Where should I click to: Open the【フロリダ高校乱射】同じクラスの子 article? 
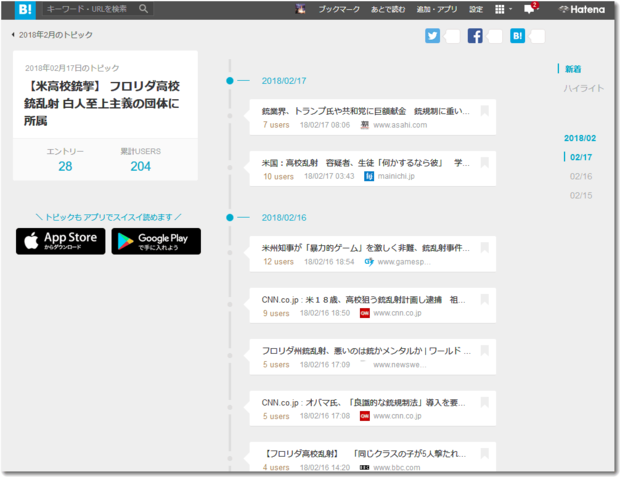[365, 454]
